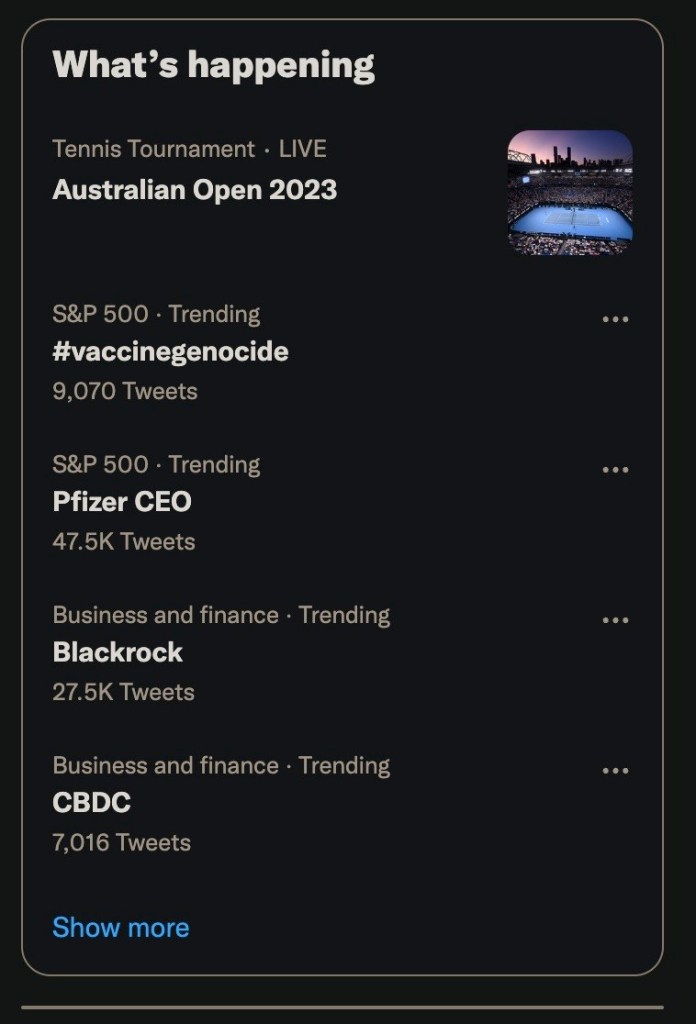The height and width of the screenshot is (1024, 696).
Task: Click the 47.5K Tweets count
Action: 123,542
